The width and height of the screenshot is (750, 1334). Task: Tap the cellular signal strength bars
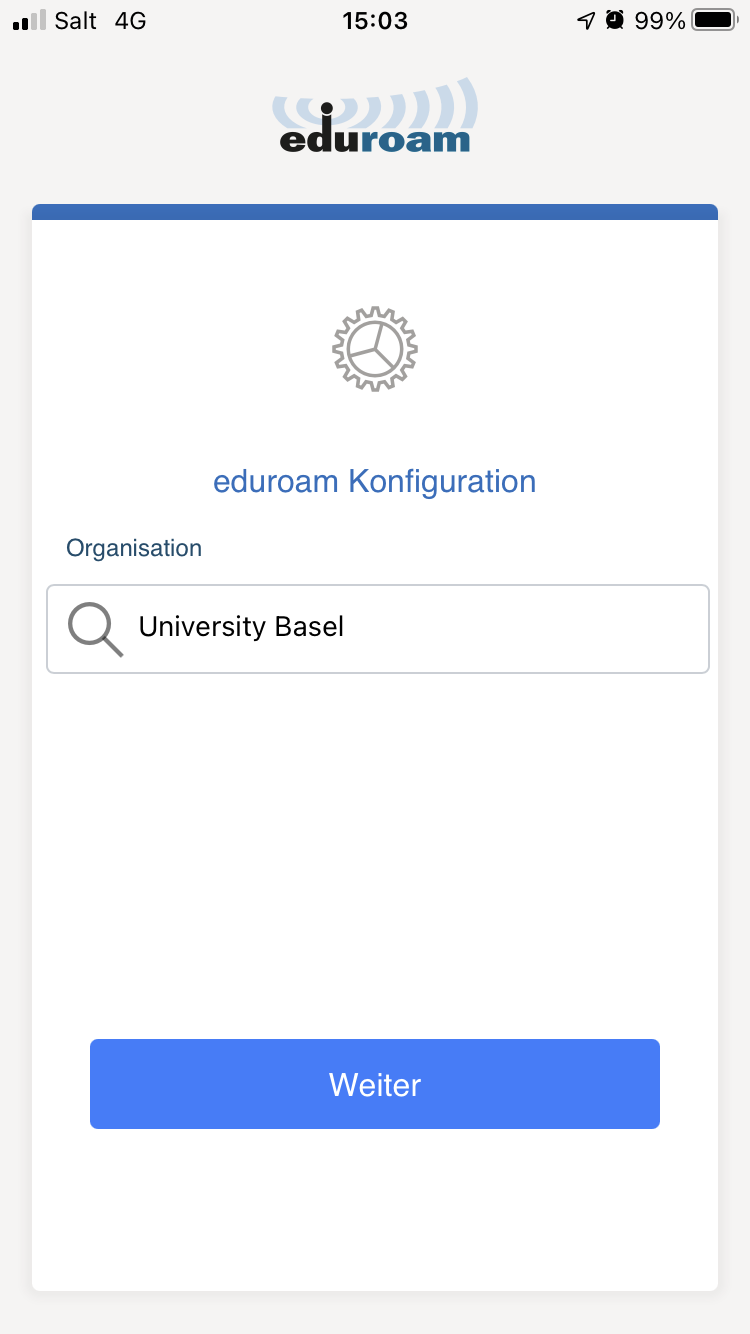point(30,21)
